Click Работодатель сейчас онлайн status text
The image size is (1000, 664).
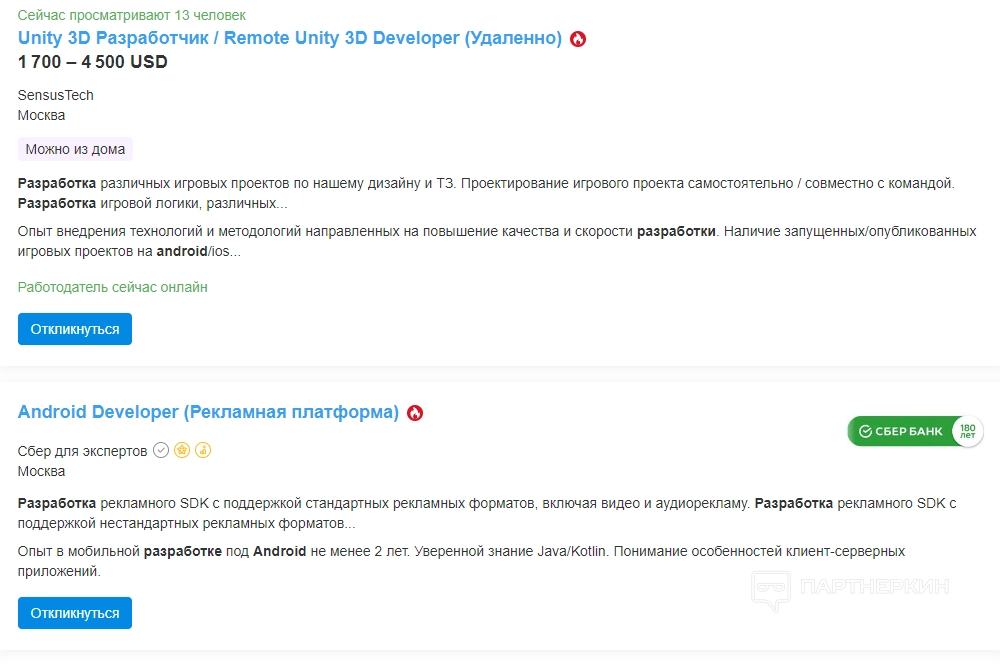pos(113,287)
